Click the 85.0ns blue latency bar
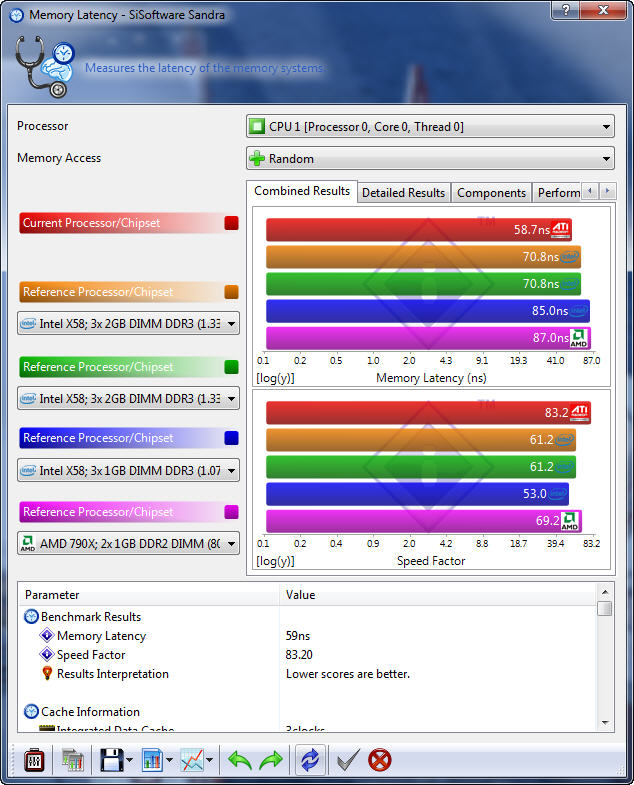The height and width of the screenshot is (785, 634). [x=428, y=311]
